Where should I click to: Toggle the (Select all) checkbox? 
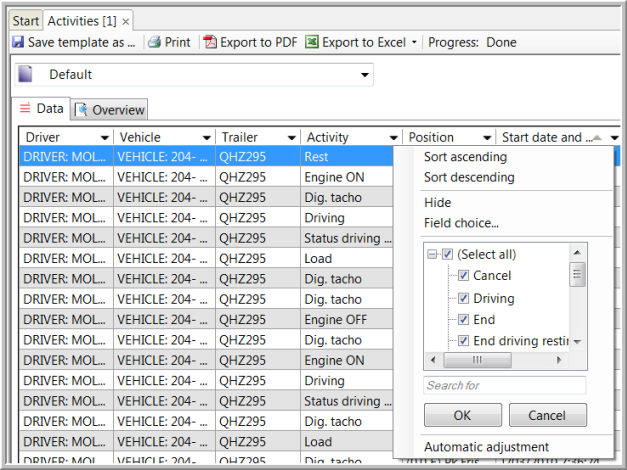[448, 254]
